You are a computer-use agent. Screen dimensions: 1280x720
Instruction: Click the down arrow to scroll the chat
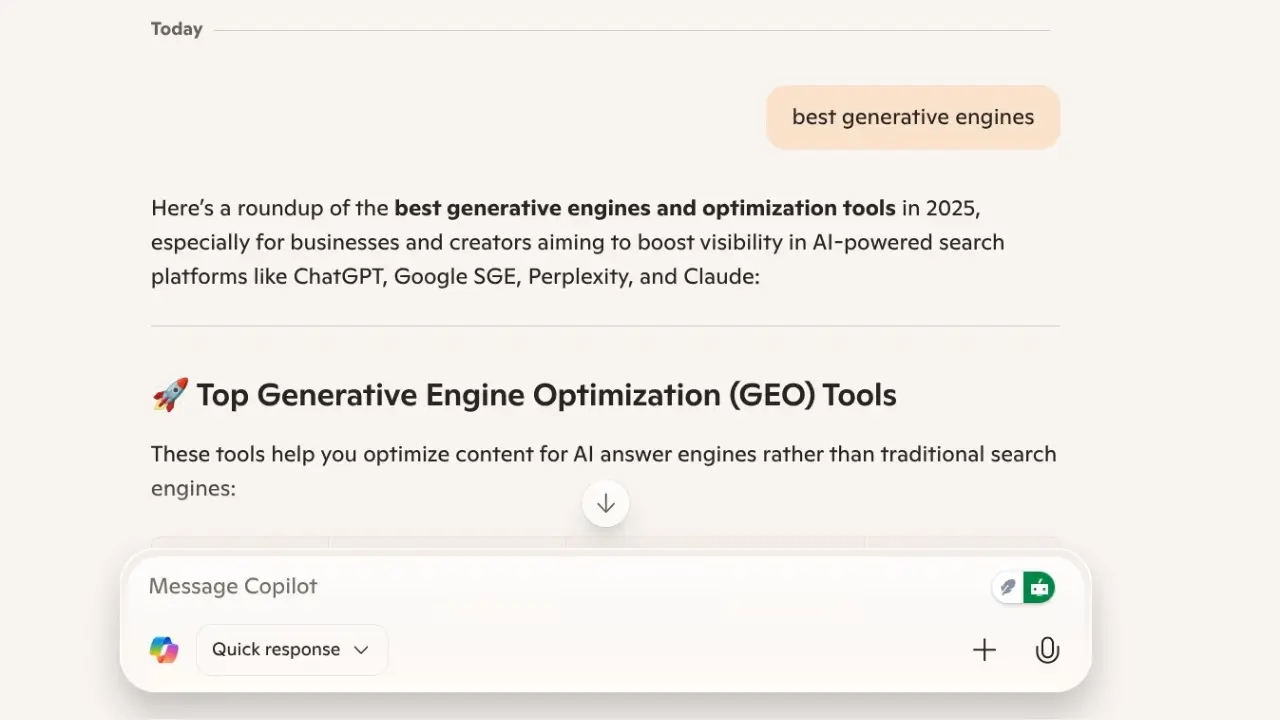(605, 503)
